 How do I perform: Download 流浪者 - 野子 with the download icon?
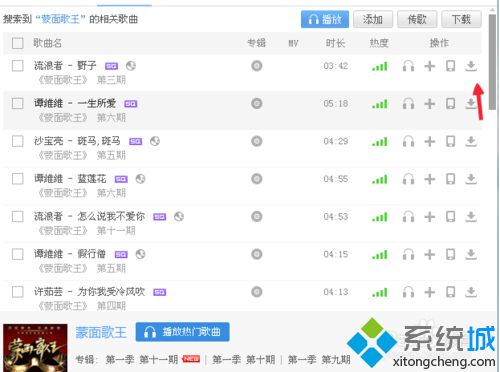(x=471, y=66)
